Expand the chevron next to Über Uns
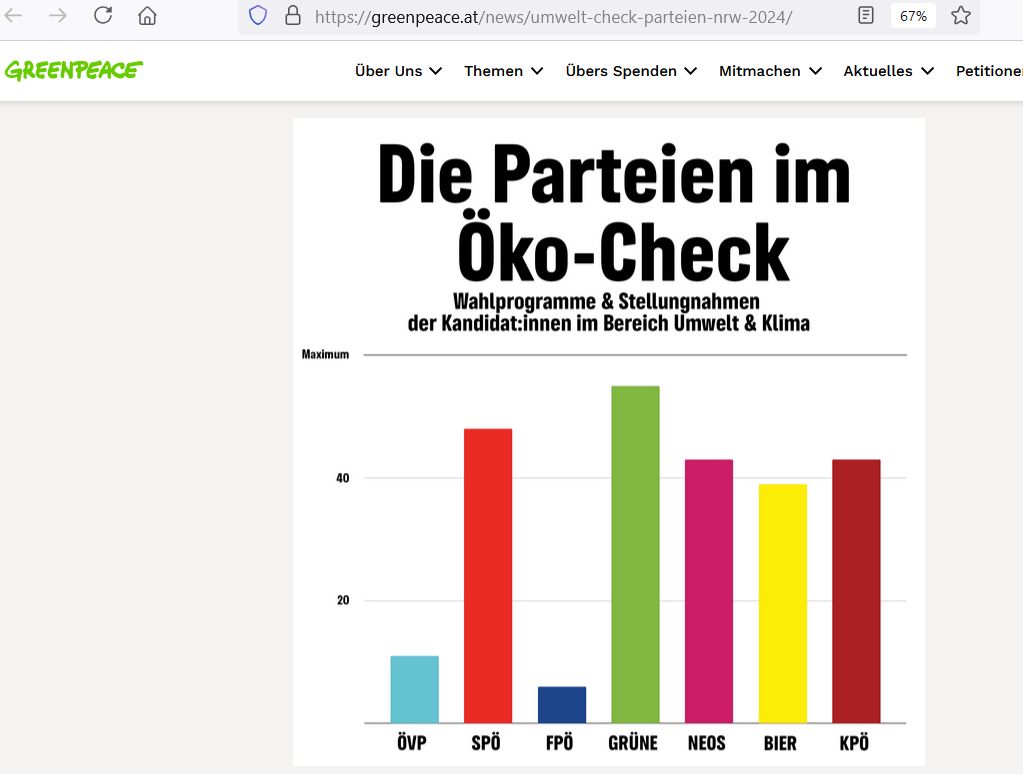1023x774 pixels. [436, 71]
